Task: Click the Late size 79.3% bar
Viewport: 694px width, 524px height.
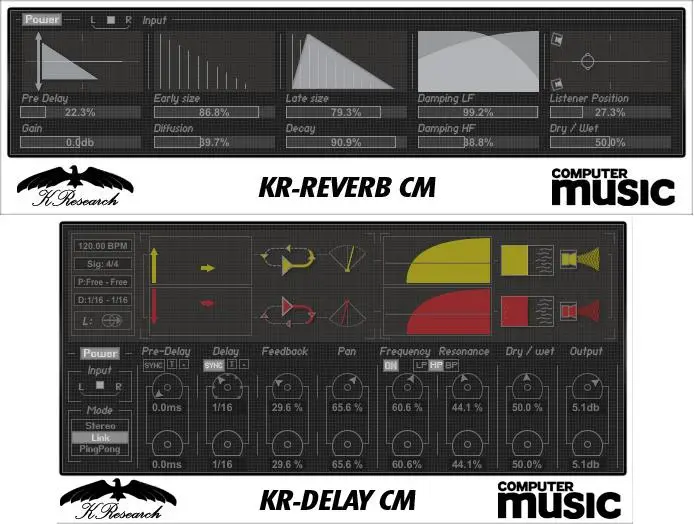Action: [x=346, y=112]
